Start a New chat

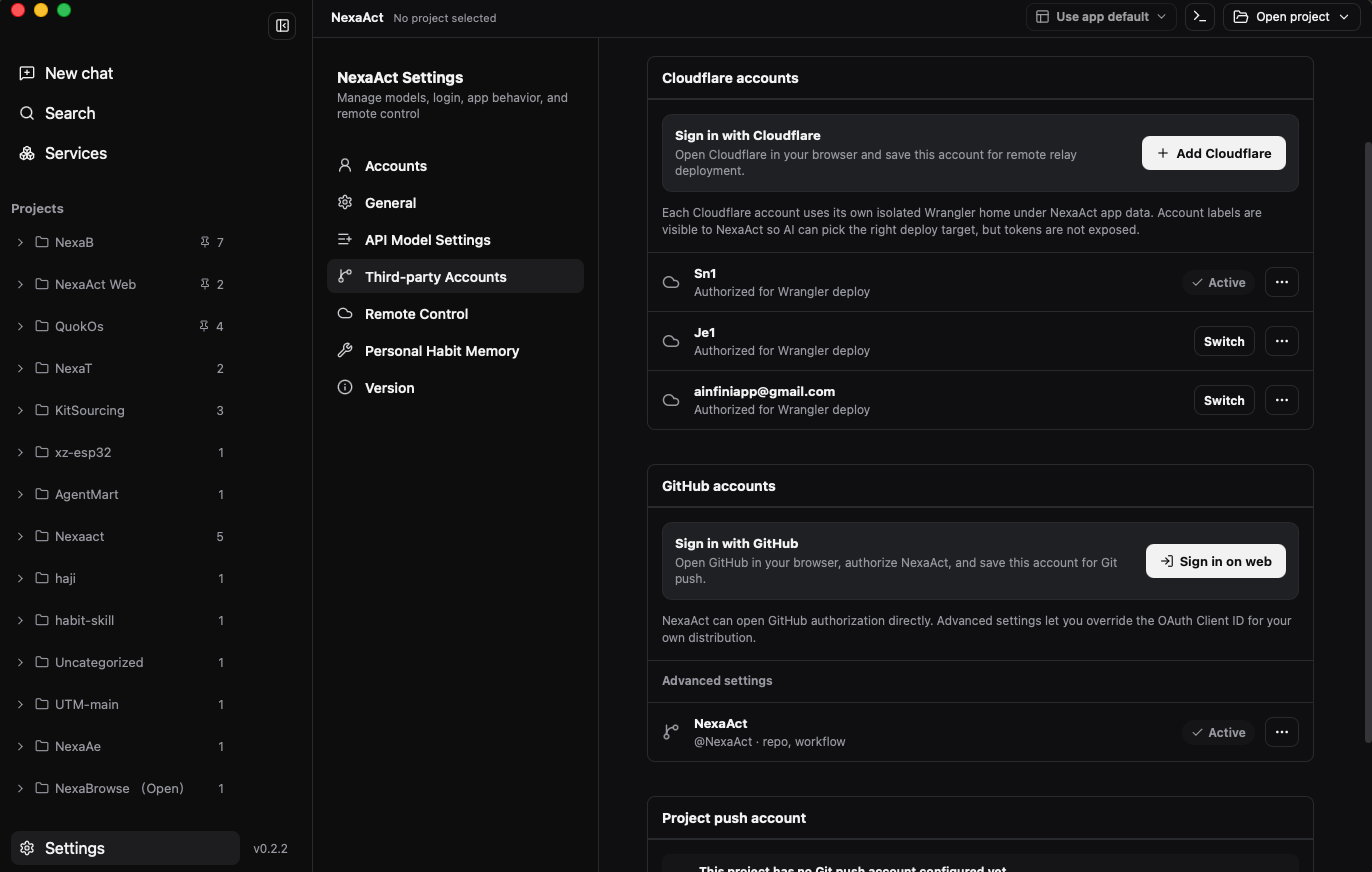pos(125,73)
